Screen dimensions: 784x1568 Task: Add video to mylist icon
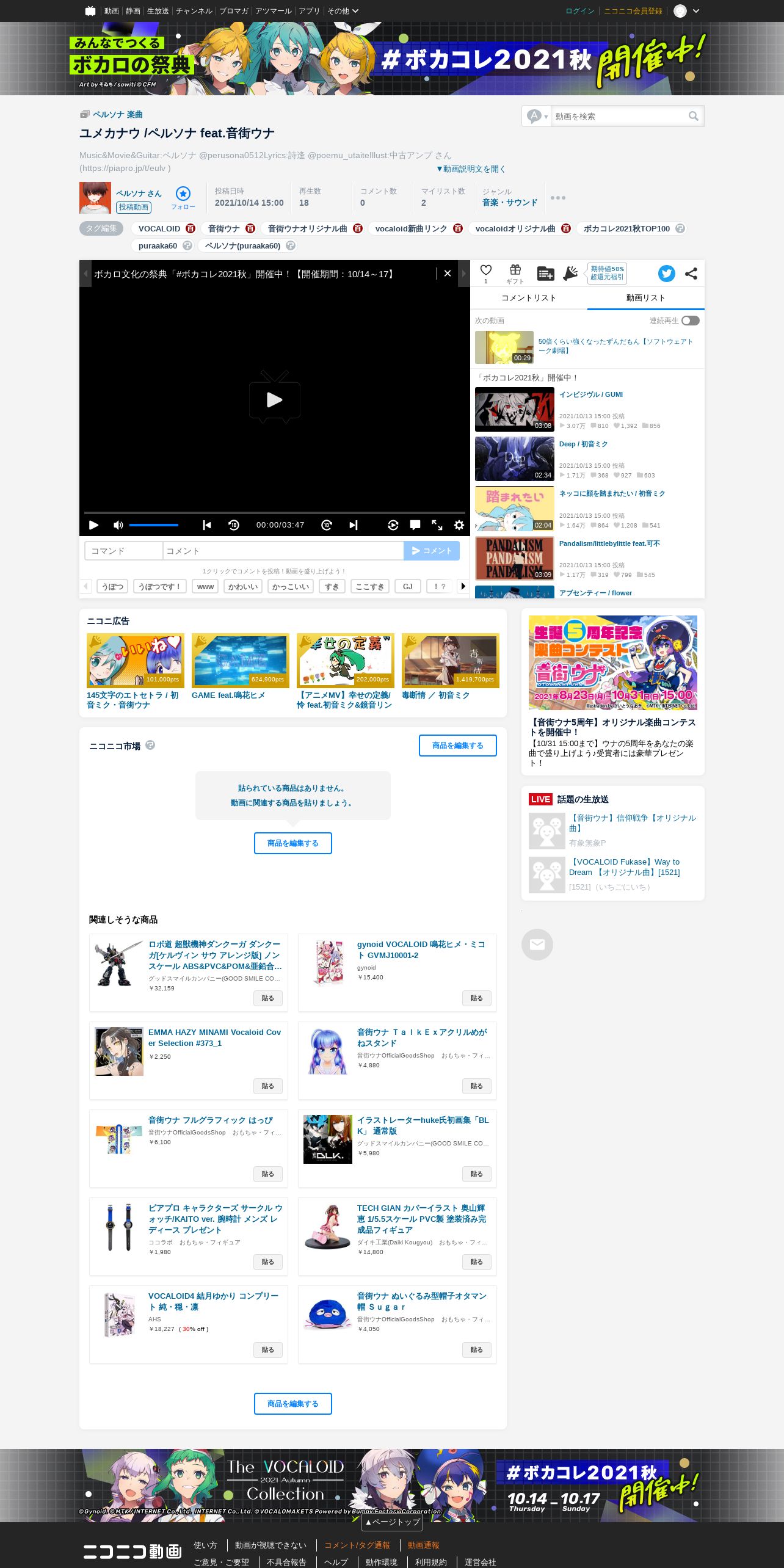coord(545,274)
